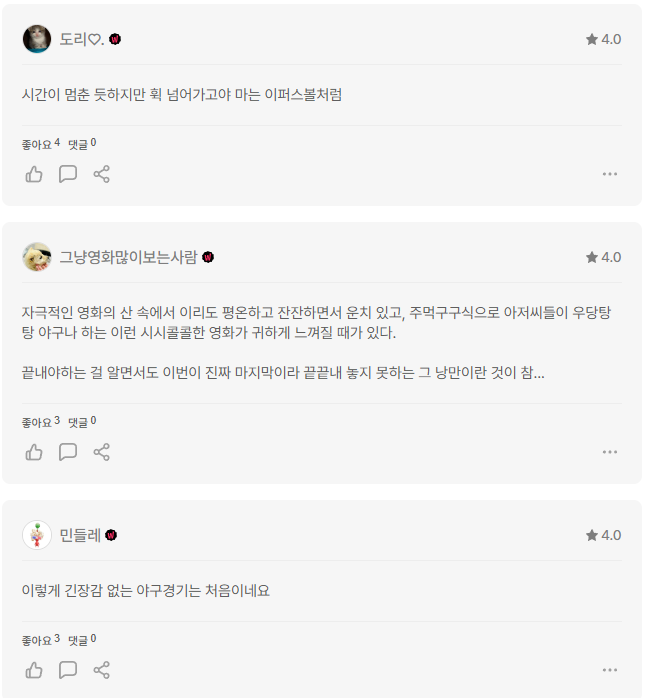Image resolution: width=645 pixels, height=698 pixels.
Task: Open 그냥영화많이보는사람's avatar
Action: click(x=37, y=257)
